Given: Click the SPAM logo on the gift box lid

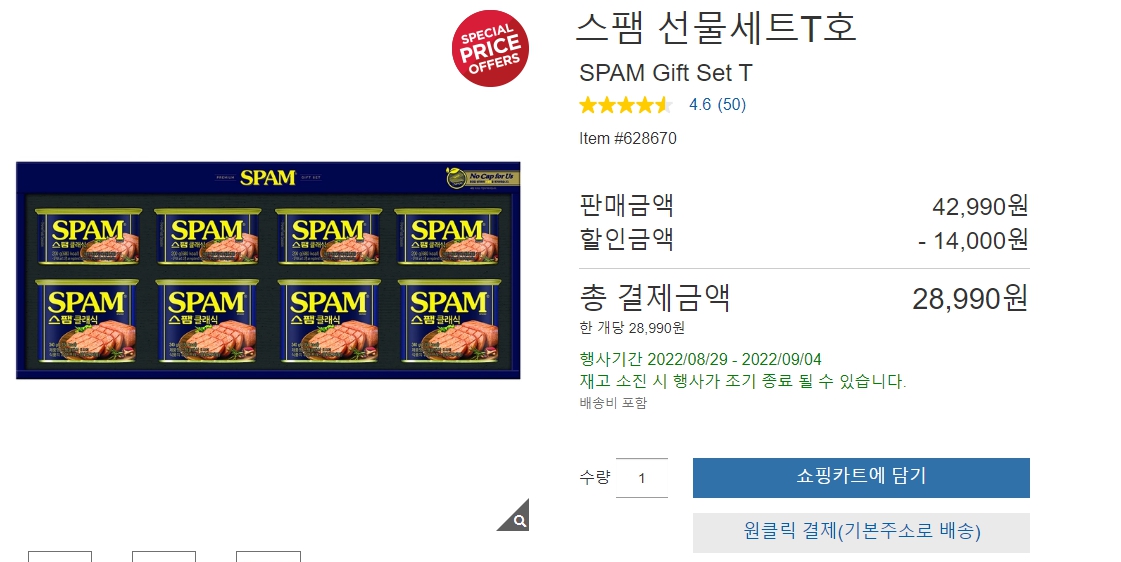Looking at the screenshot, I should [x=267, y=177].
